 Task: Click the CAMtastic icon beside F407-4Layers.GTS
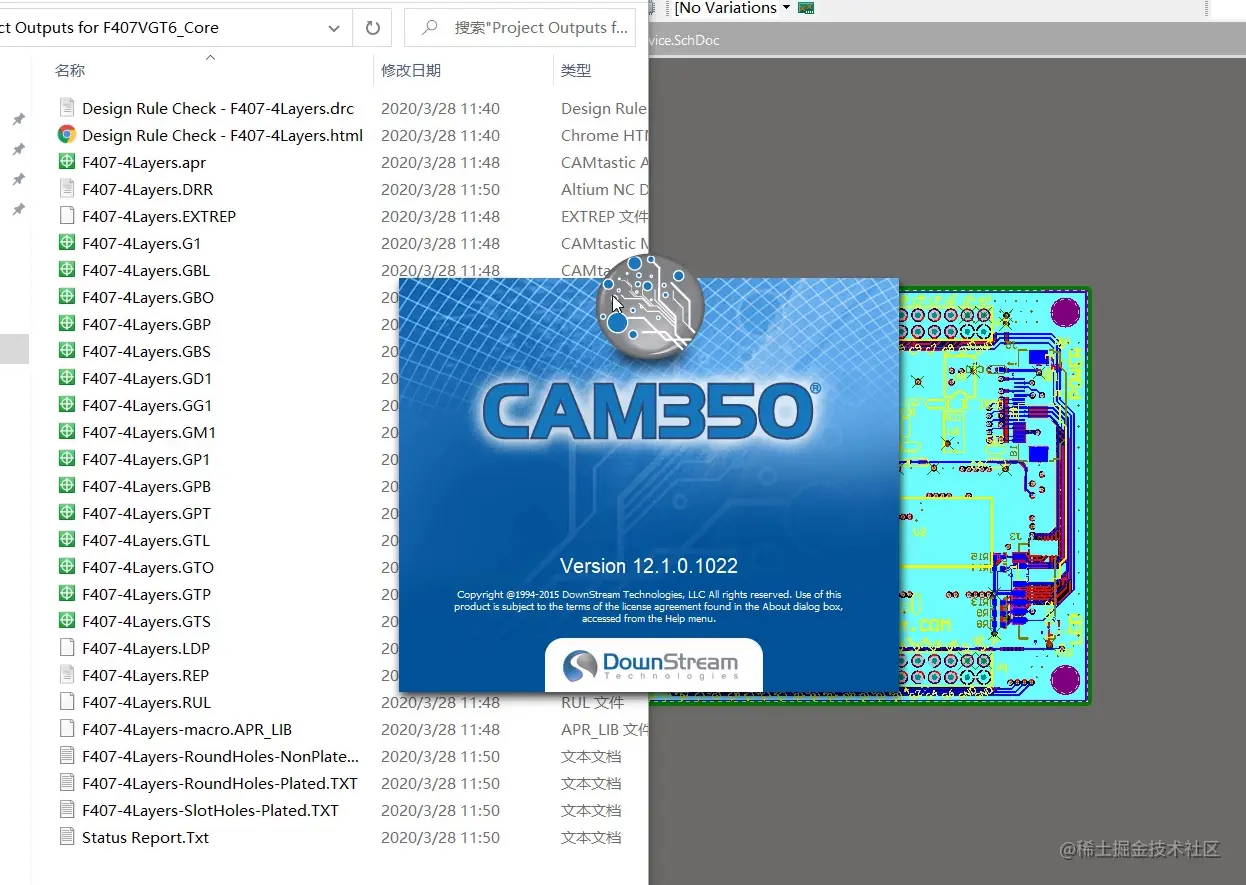(67, 621)
